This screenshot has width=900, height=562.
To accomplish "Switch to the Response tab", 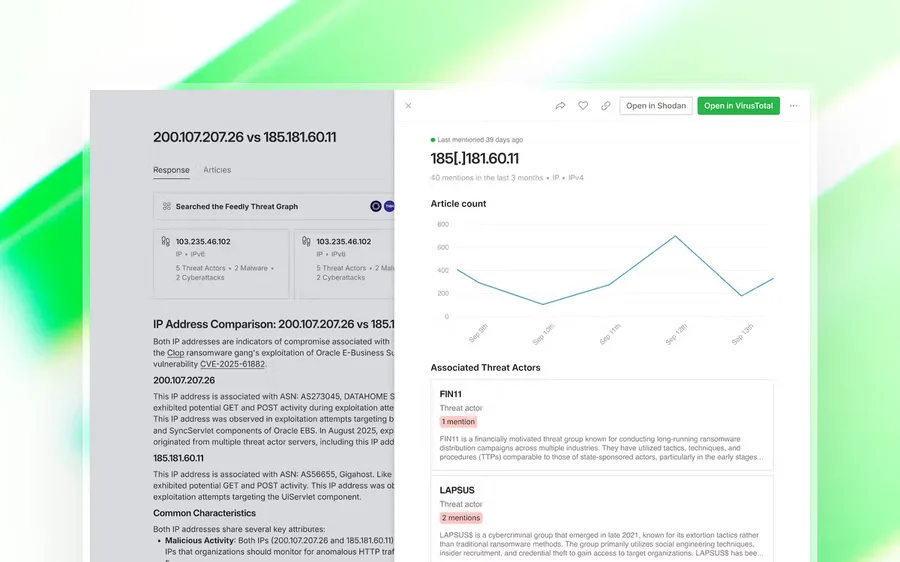I will pyautogui.click(x=171, y=170).
